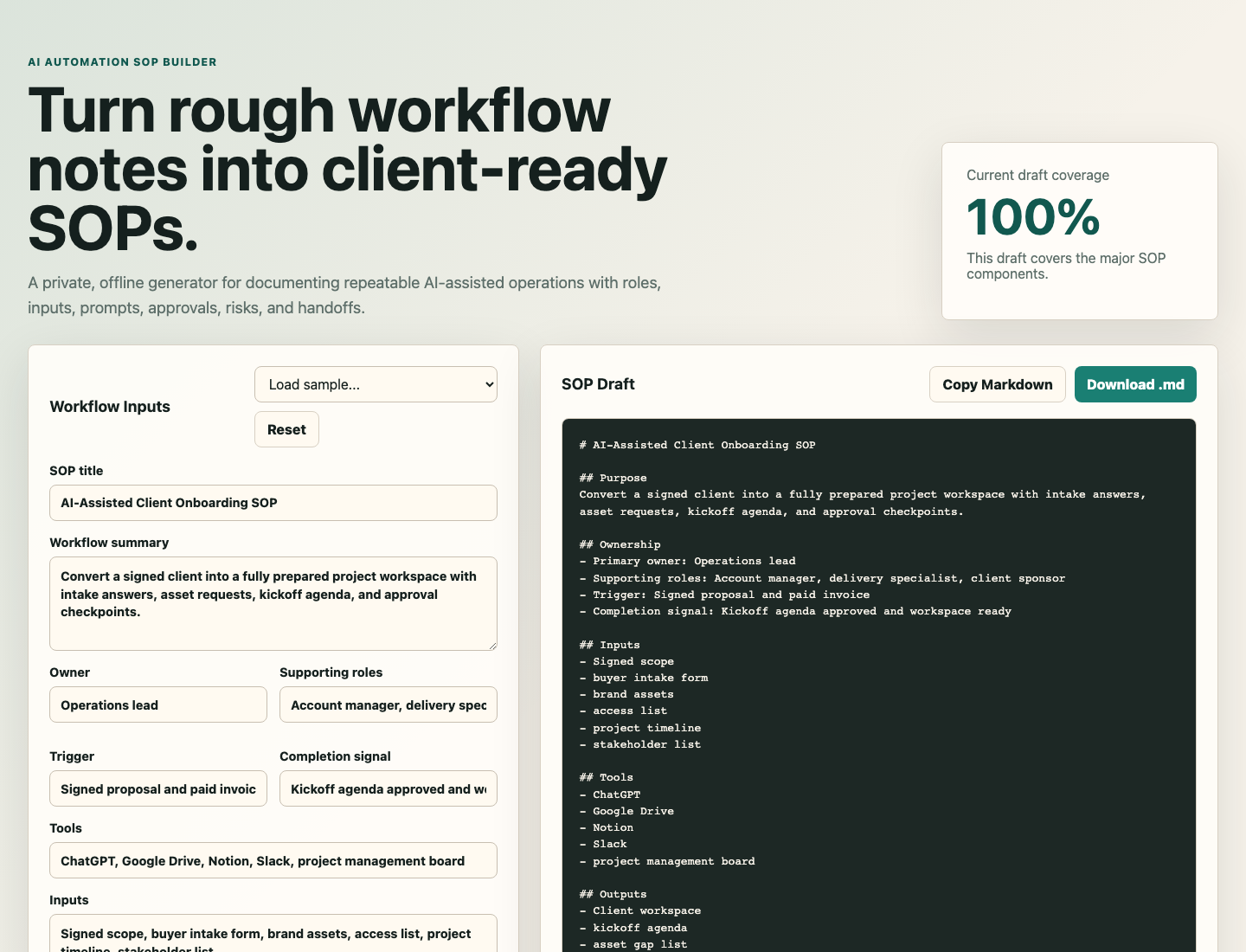Screen dimensions: 1246x952
Task: Click the Tools input field
Action: coord(273,860)
